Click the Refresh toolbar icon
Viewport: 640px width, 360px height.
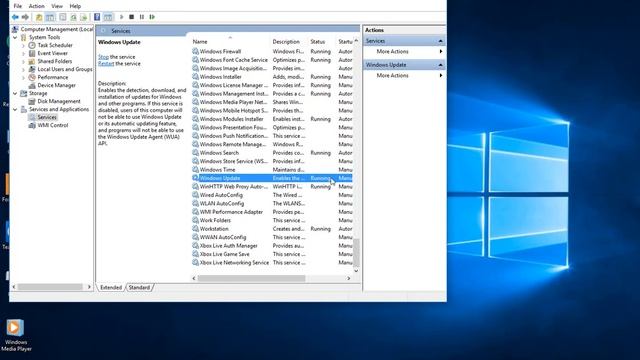point(73,17)
